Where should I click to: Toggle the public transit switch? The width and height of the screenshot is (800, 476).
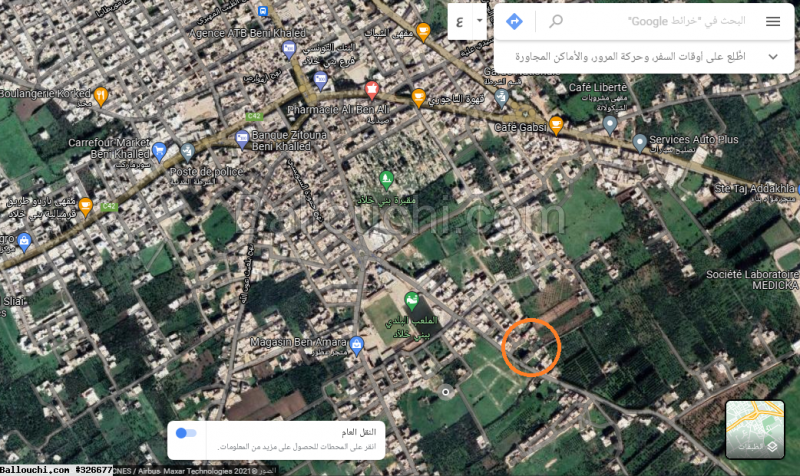(186, 433)
